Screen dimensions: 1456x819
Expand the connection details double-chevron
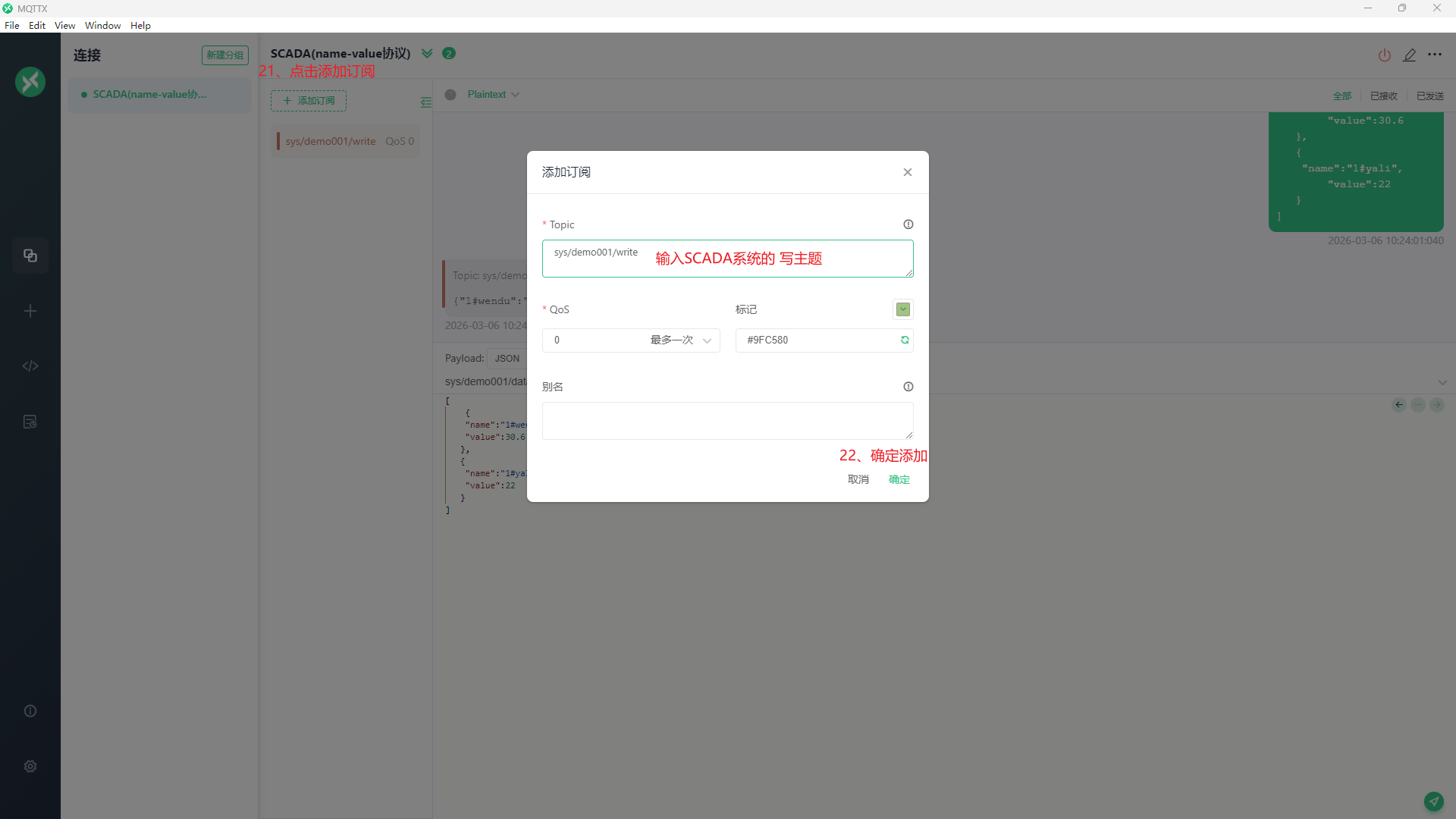(427, 54)
